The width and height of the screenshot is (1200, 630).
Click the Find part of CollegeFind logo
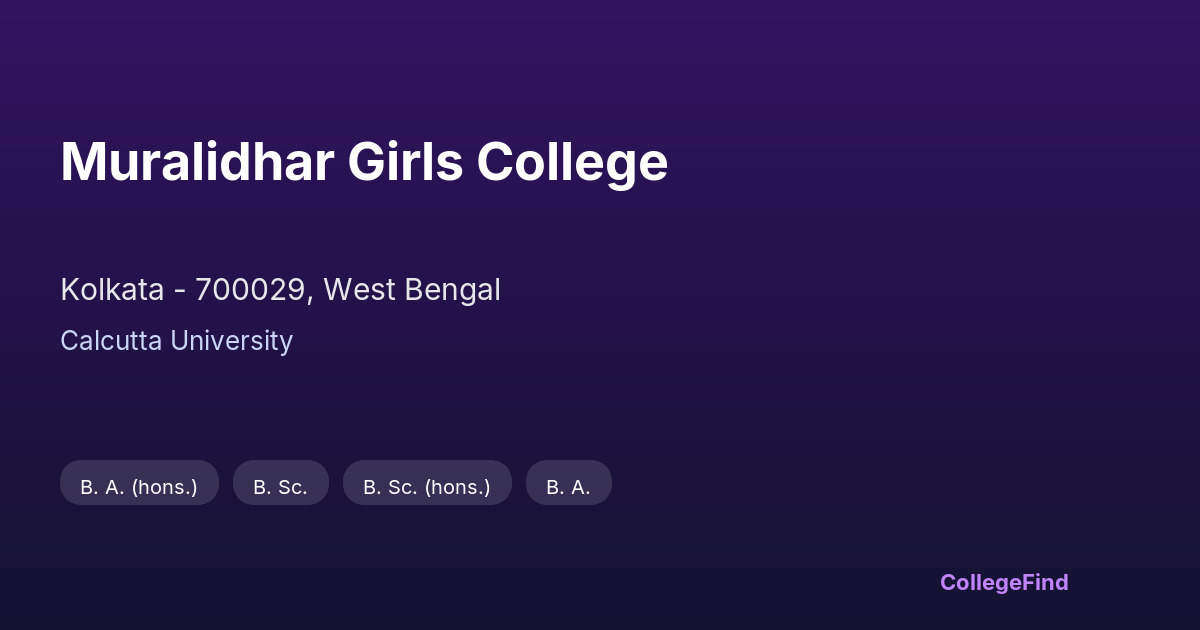(1045, 582)
